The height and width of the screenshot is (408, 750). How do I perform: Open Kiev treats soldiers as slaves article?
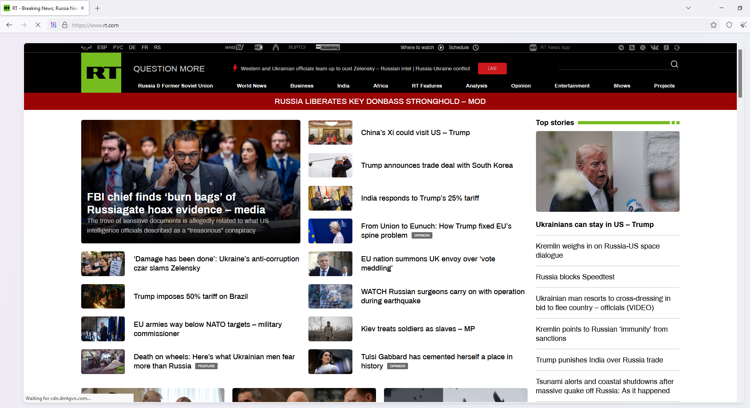418,329
